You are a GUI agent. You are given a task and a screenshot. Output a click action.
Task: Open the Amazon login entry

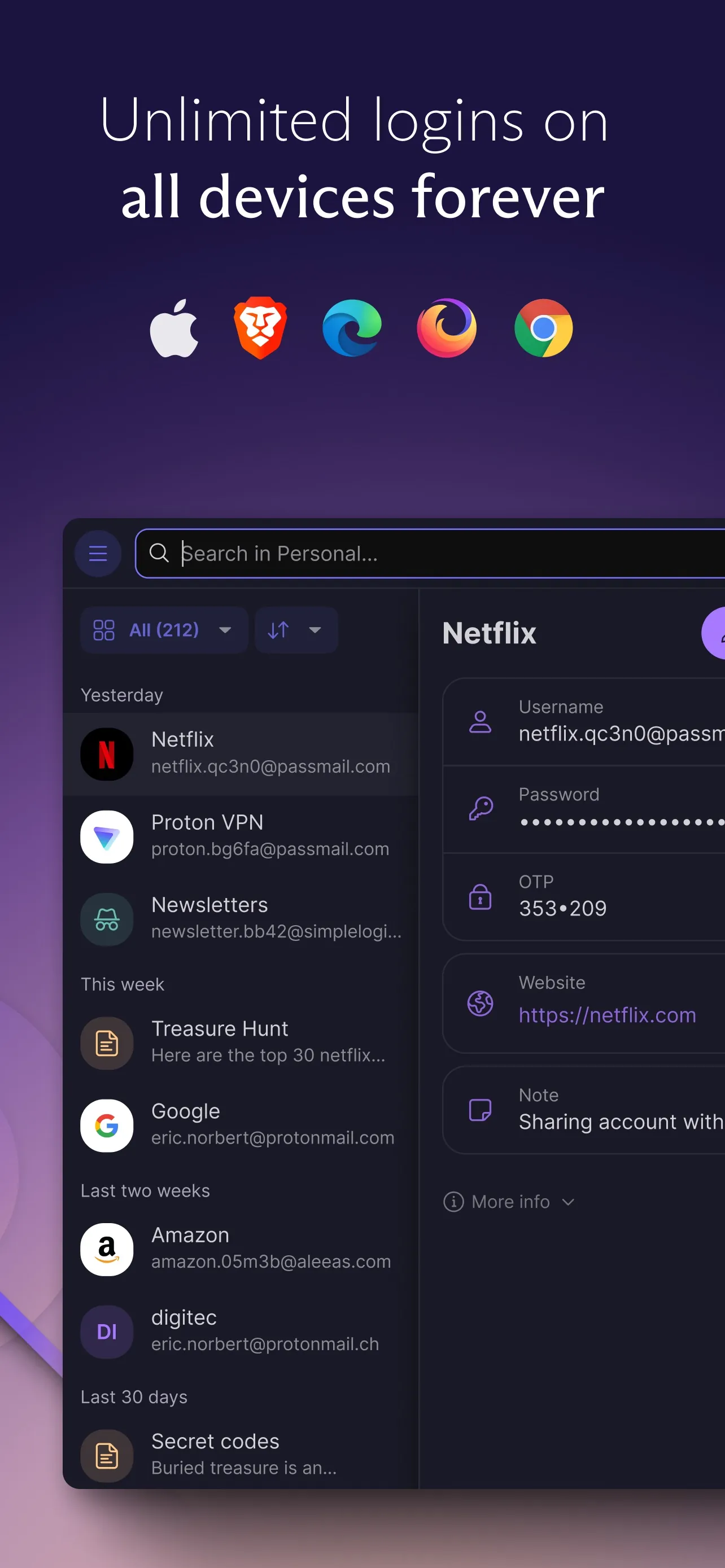click(241, 1249)
